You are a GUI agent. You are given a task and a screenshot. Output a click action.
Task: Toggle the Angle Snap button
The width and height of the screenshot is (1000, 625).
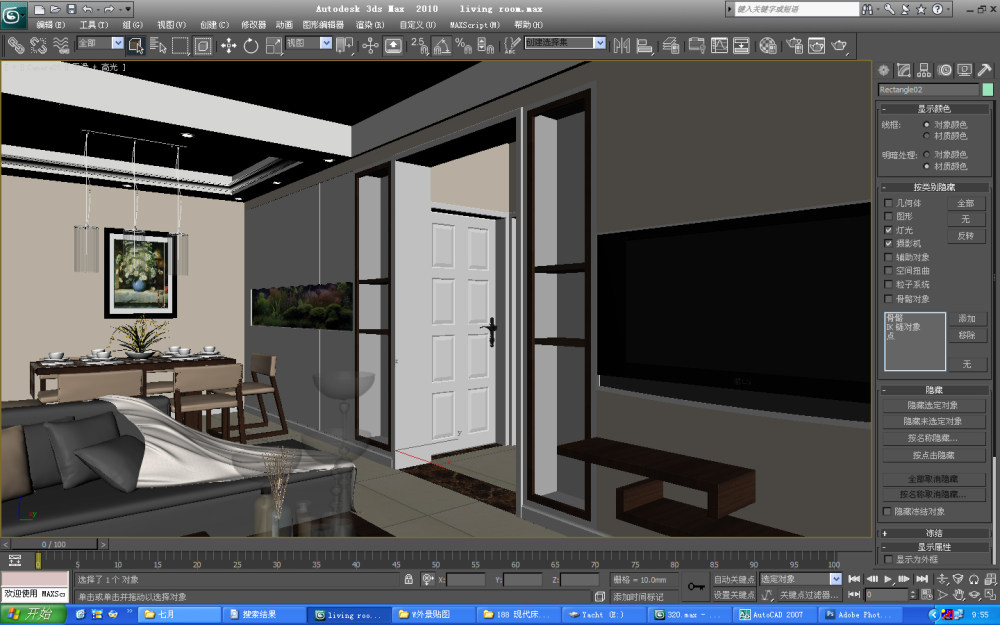441,45
